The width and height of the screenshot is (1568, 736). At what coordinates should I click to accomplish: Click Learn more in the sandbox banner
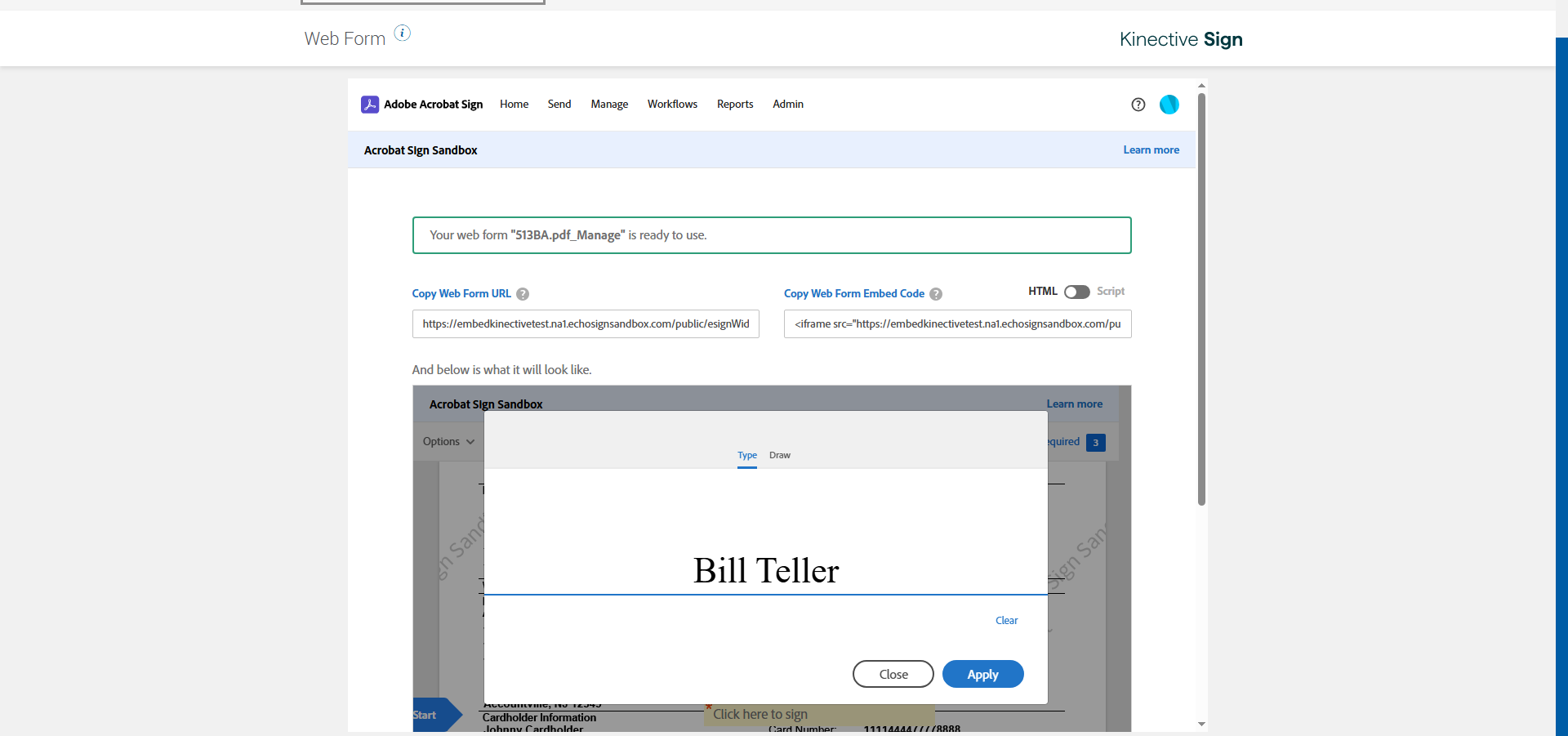pyautogui.click(x=1151, y=150)
